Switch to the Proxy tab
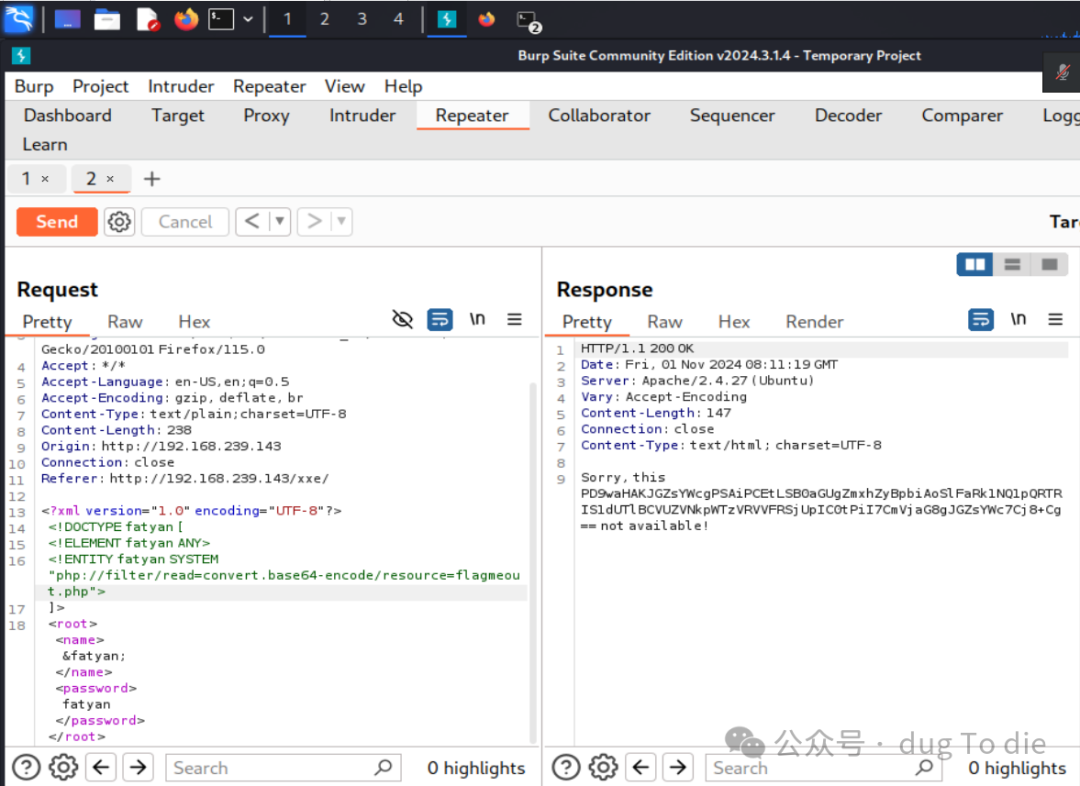Image resolution: width=1080 pixels, height=786 pixels. tap(266, 115)
